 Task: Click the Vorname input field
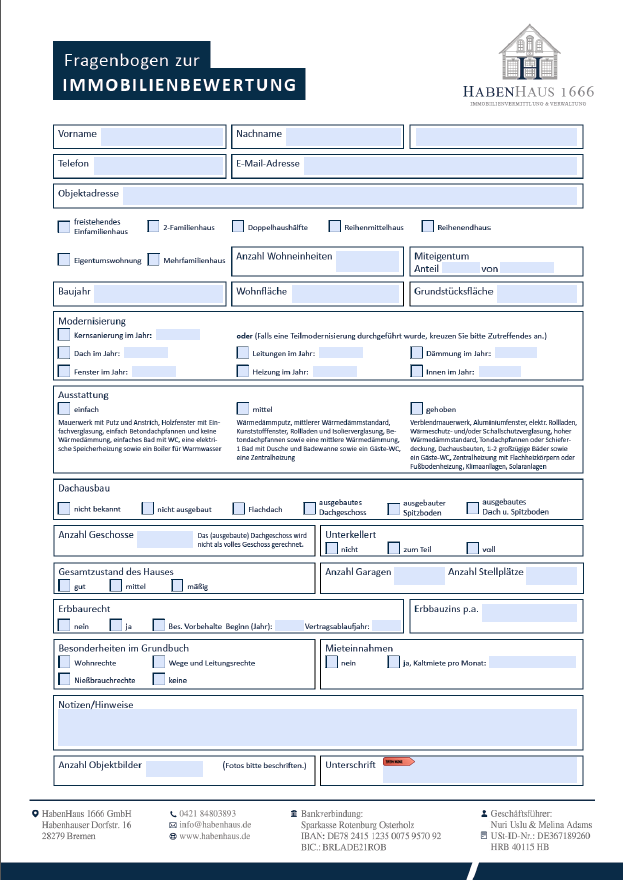tap(162, 137)
